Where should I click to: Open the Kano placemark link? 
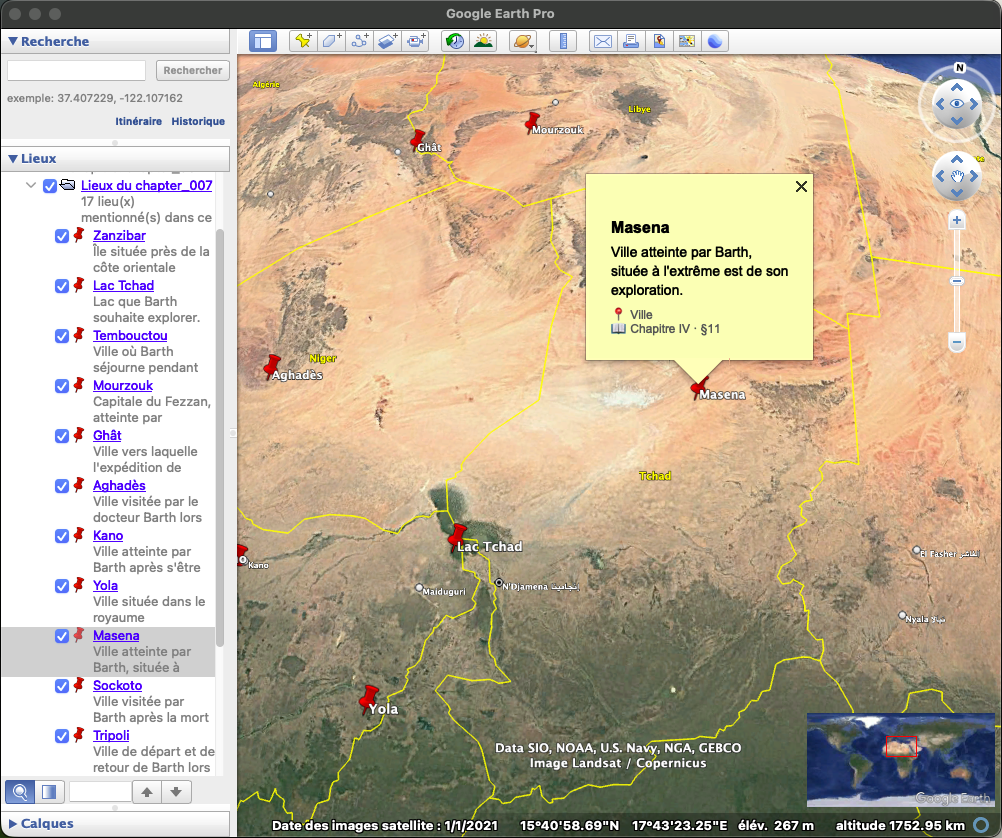108,536
